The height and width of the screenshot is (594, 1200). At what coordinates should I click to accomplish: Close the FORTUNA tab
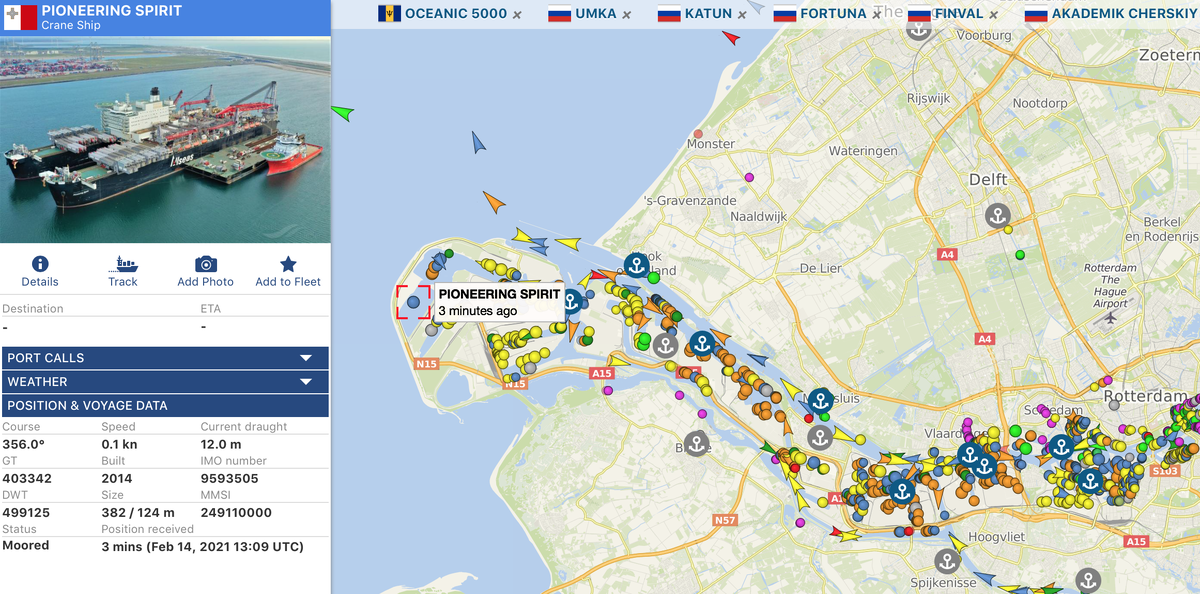(x=876, y=15)
